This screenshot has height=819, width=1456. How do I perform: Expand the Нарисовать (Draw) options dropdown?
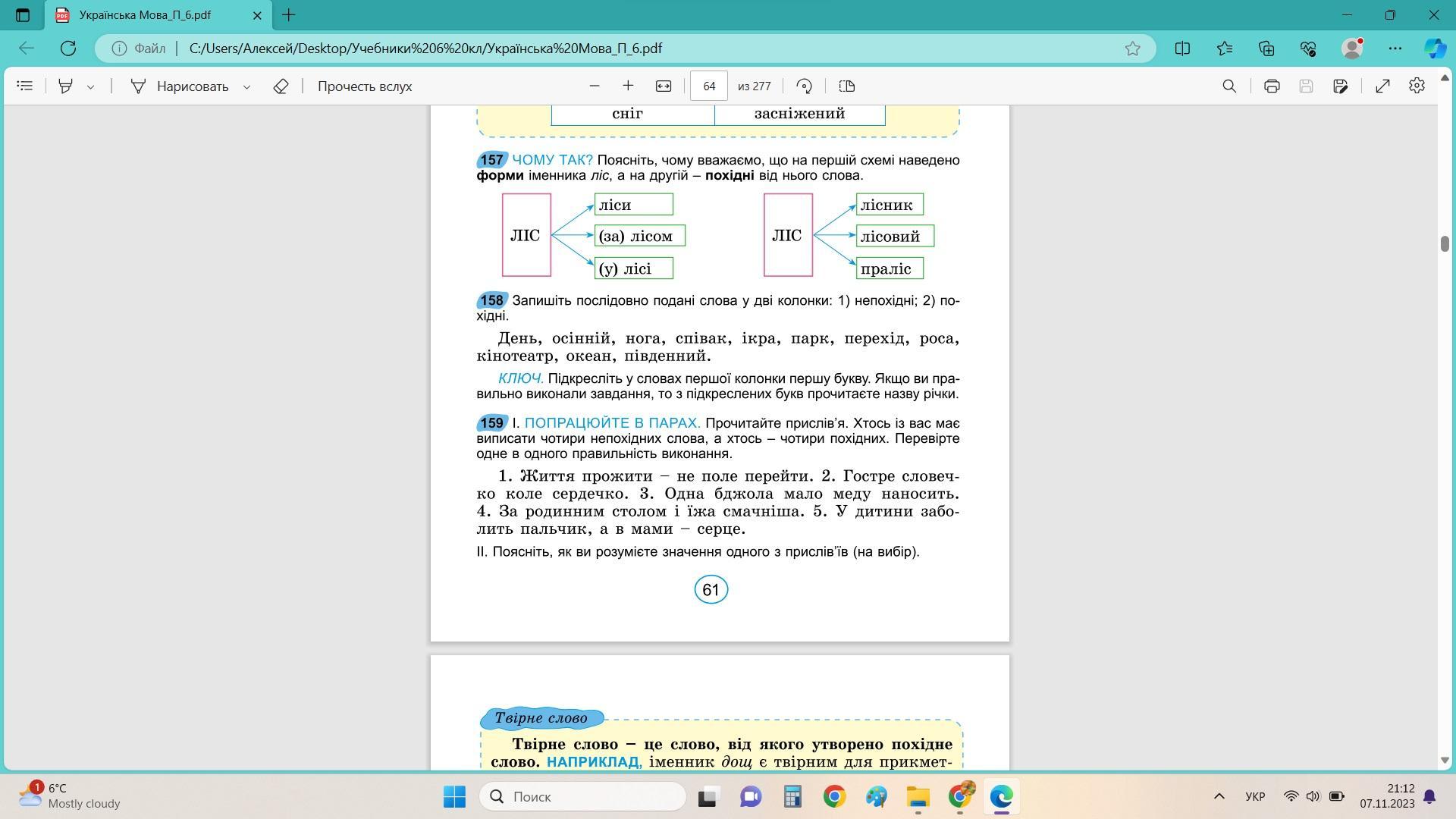tap(246, 86)
